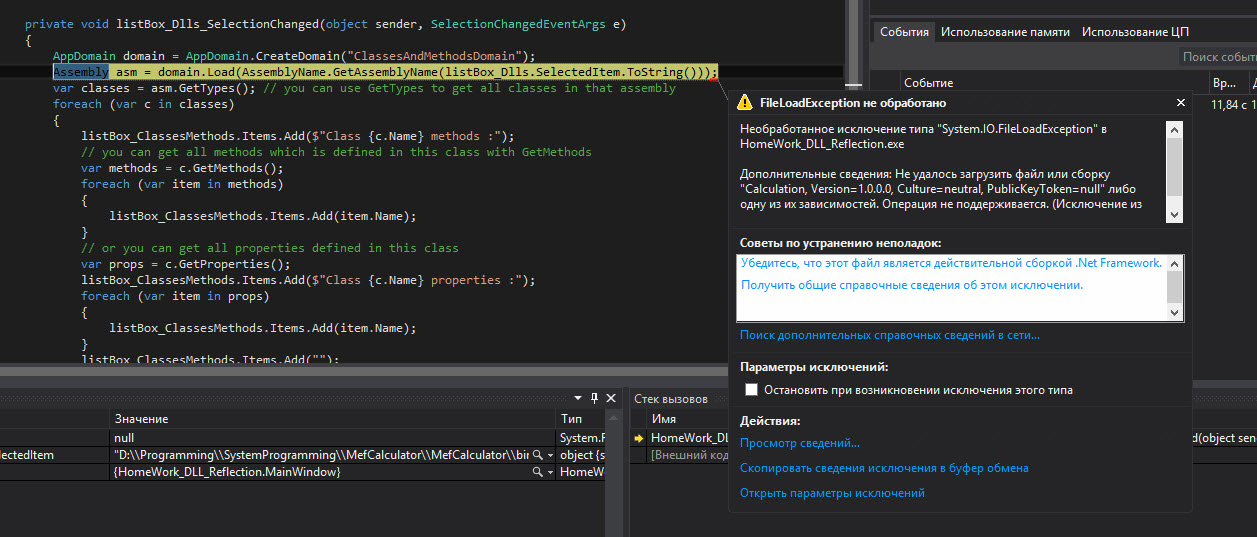Screen dimensions: 1257x537
Task: Expand visualizer dropdown for MainWindow row
Action: click(x=549, y=472)
